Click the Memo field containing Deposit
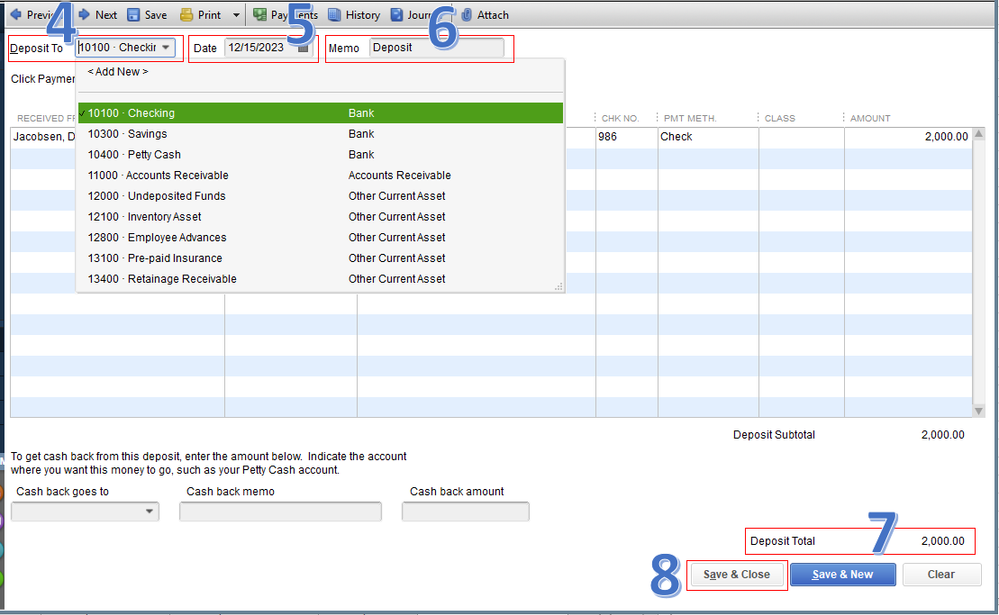The width and height of the screenshot is (999, 615). coord(436,47)
